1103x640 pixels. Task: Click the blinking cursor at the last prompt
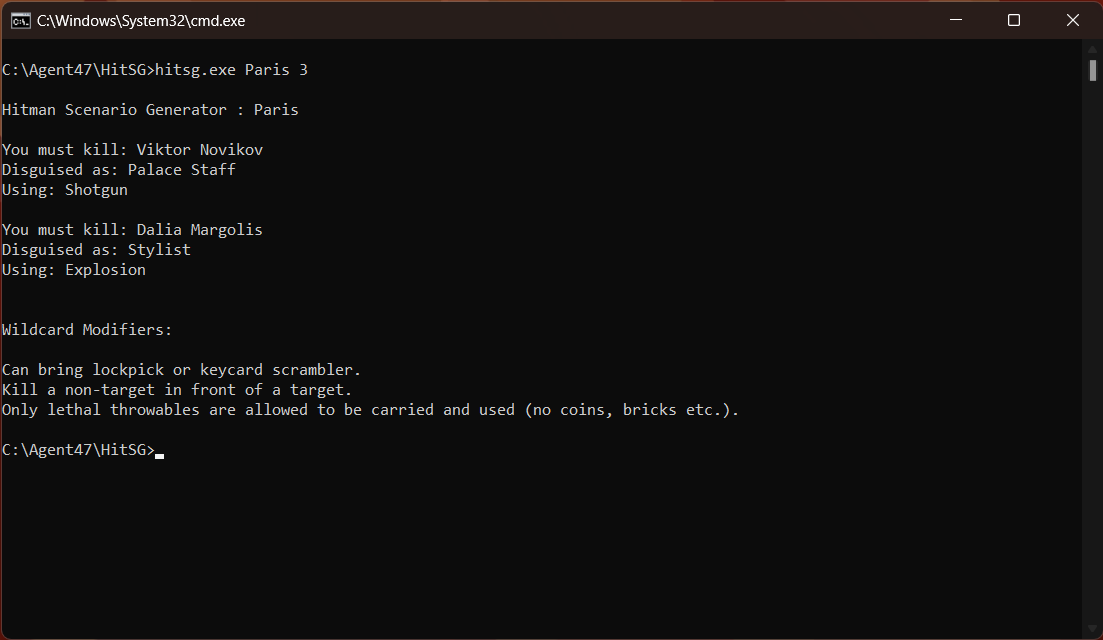(x=160, y=456)
